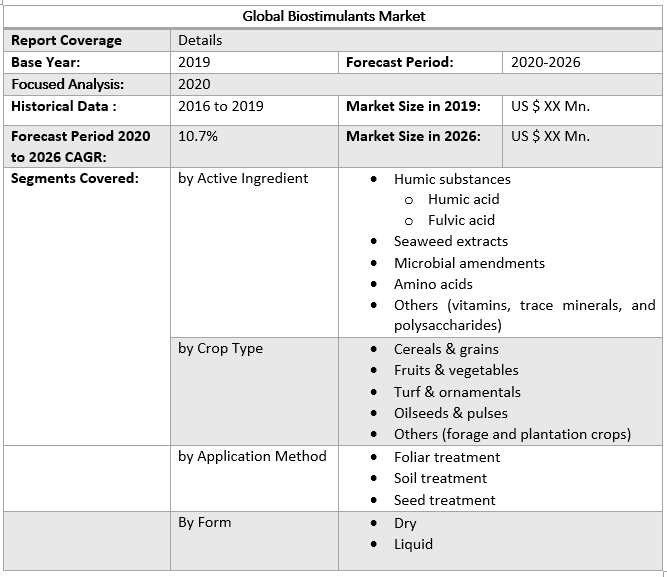This screenshot has height=577, width=667.
Task: Click the by Active Ingredient cell
Action: pyautogui.click(x=243, y=178)
